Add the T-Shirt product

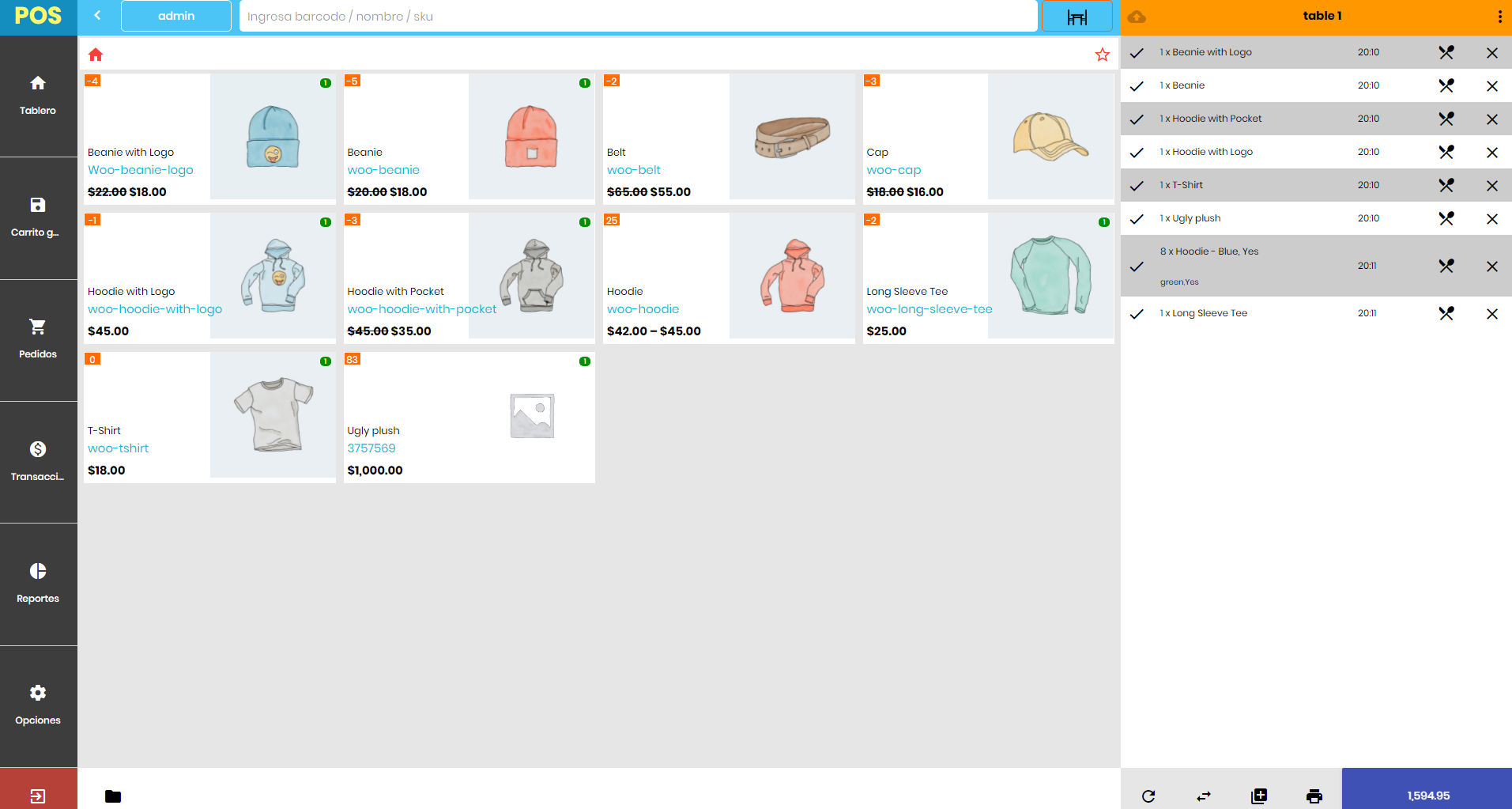coord(209,418)
